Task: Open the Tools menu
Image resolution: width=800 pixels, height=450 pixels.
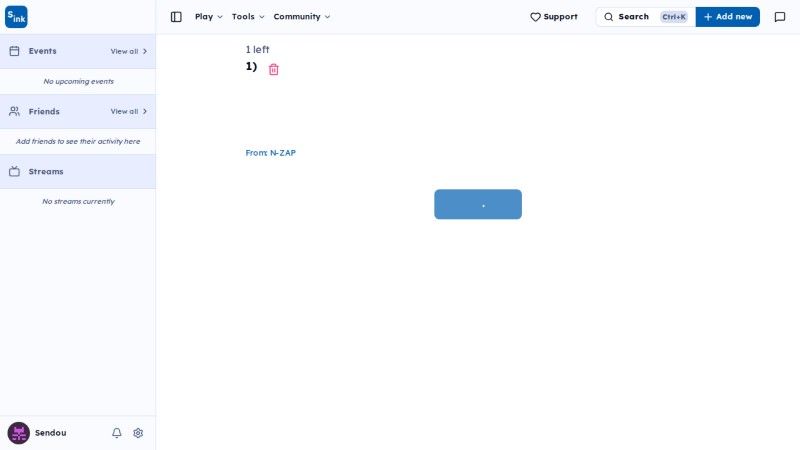Action: [248, 17]
